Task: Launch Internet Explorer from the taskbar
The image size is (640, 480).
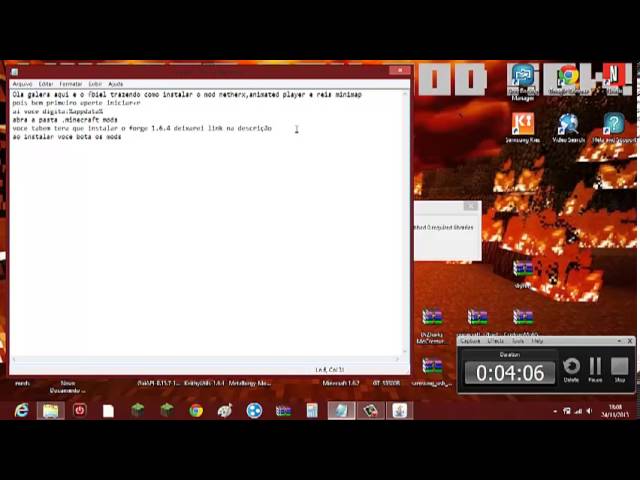Action: click(22, 410)
